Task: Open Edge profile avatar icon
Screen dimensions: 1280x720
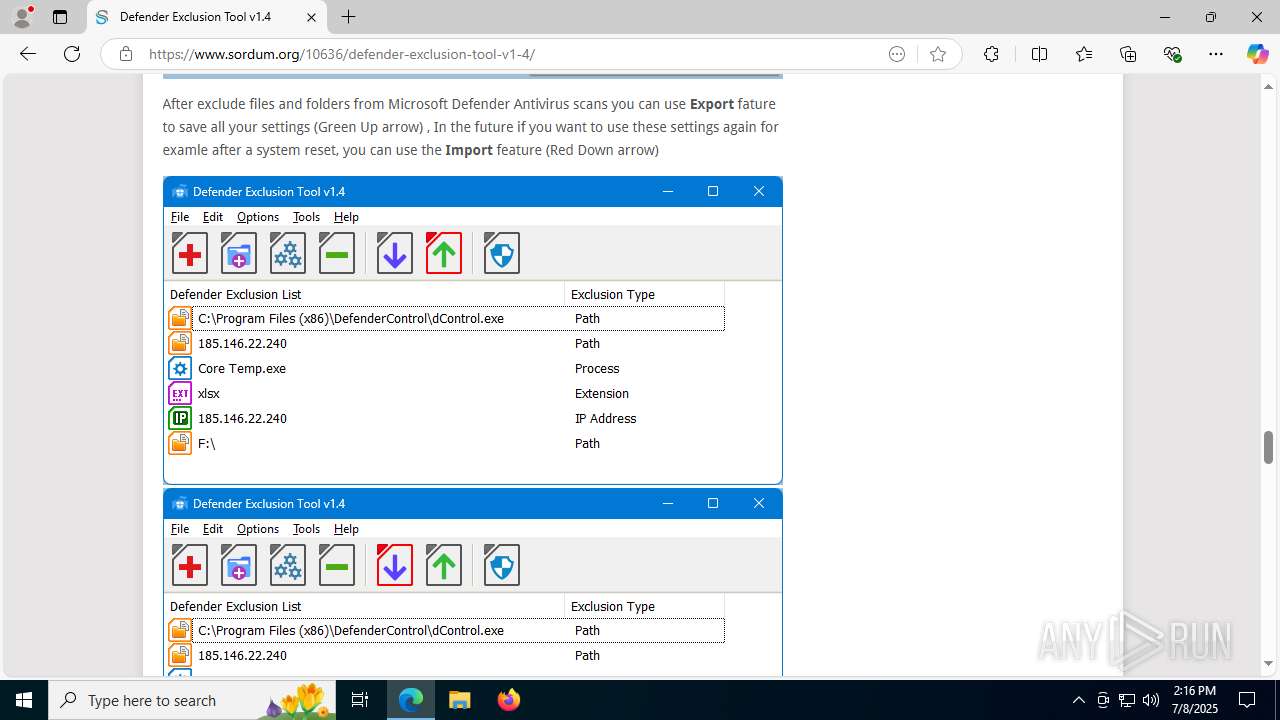Action: coord(22,17)
